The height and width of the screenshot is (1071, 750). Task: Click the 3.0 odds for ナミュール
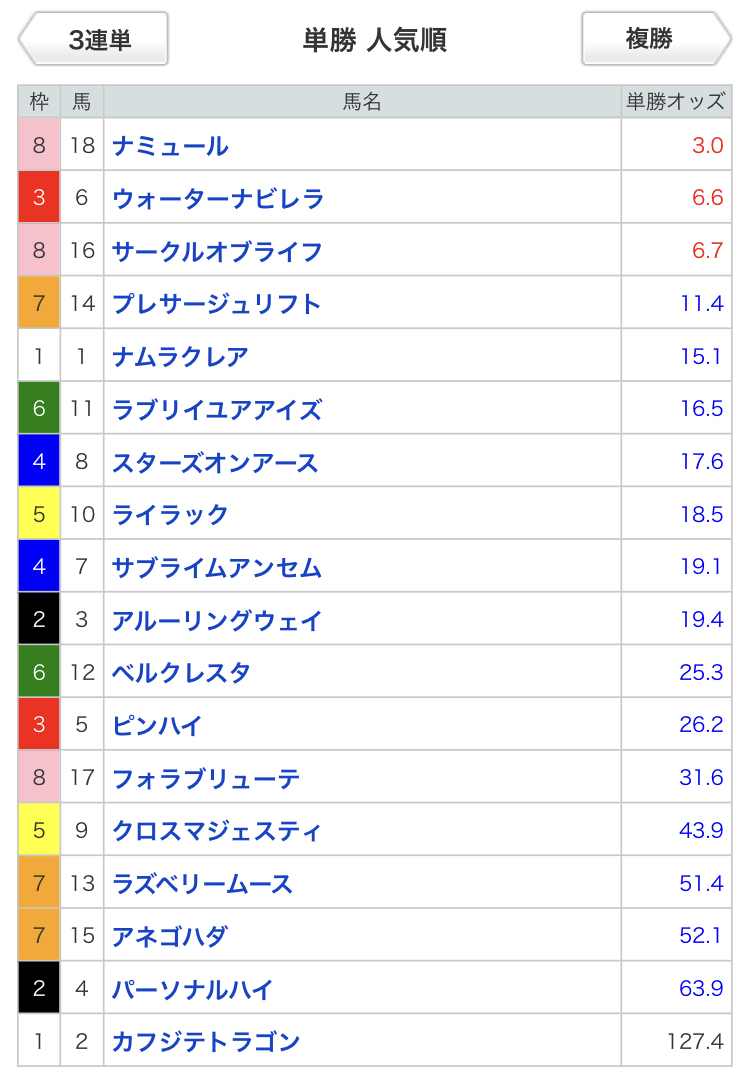pyautogui.click(x=708, y=145)
